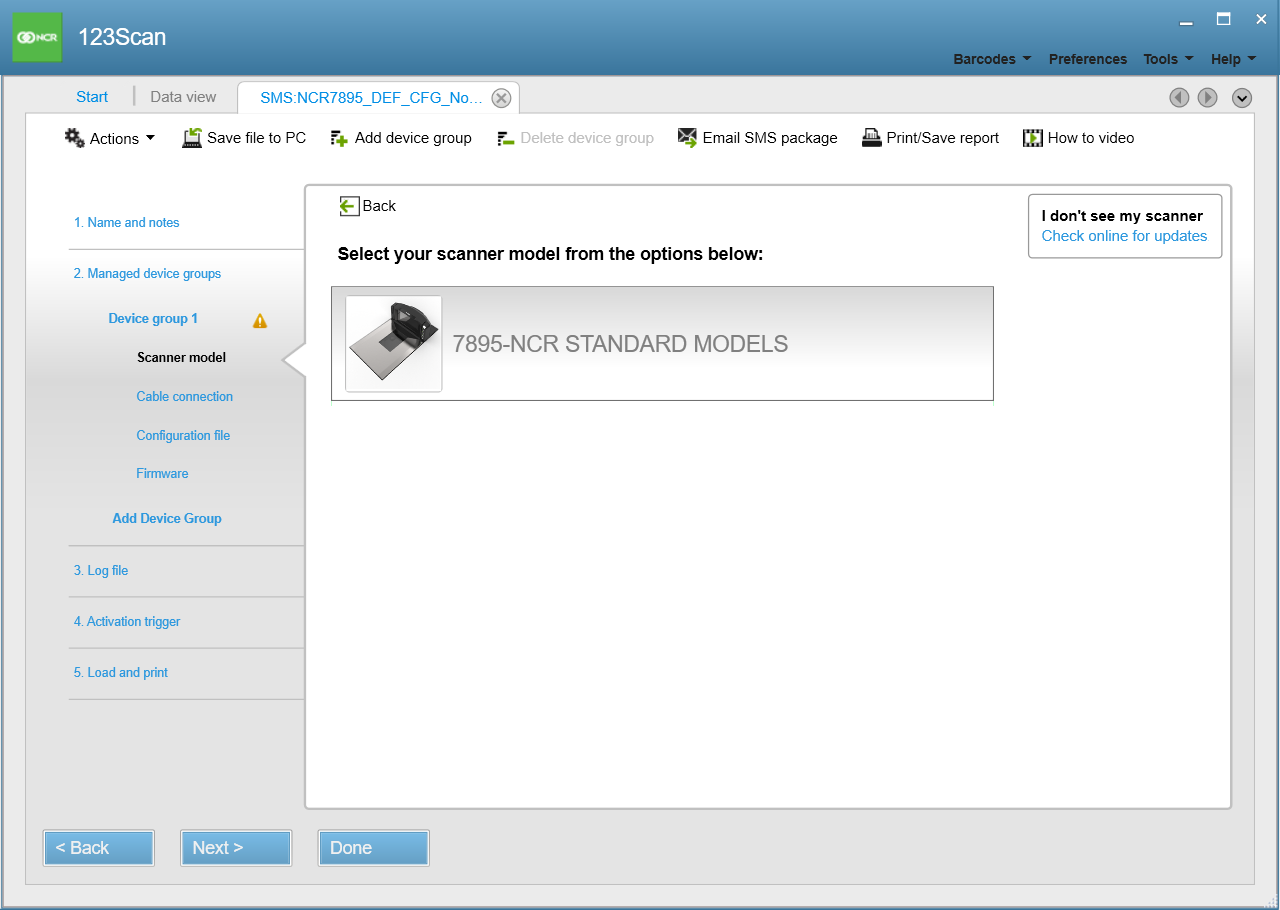This screenshot has width=1280, height=910.
Task: Click Check online for updates link
Action: pos(1124,236)
